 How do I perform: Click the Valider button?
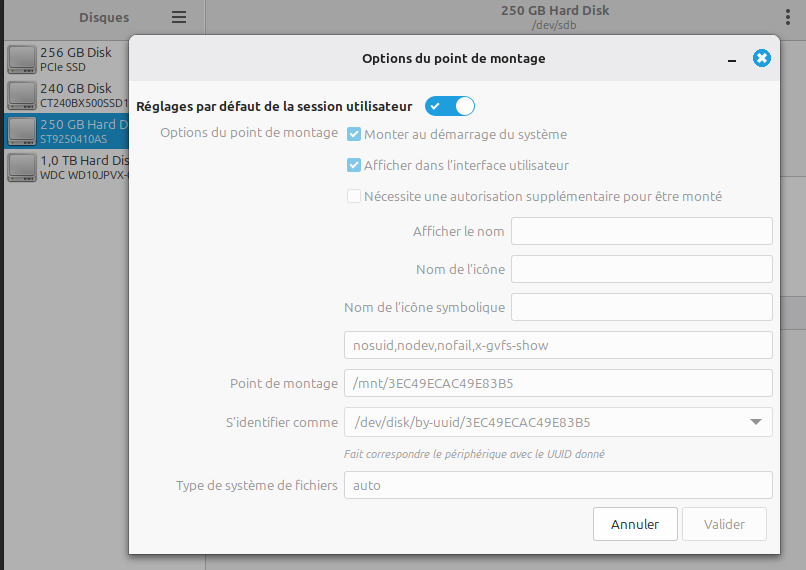(724, 524)
